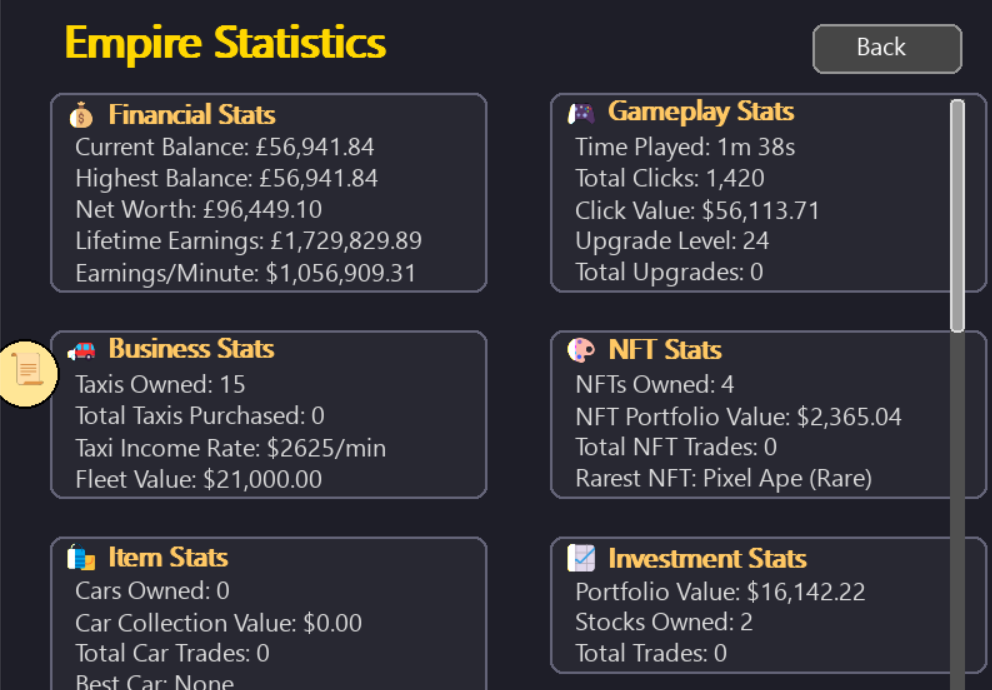Image resolution: width=992 pixels, height=690 pixels.
Task: Click the Rarest NFT Pixel Ape line
Action: (x=723, y=479)
